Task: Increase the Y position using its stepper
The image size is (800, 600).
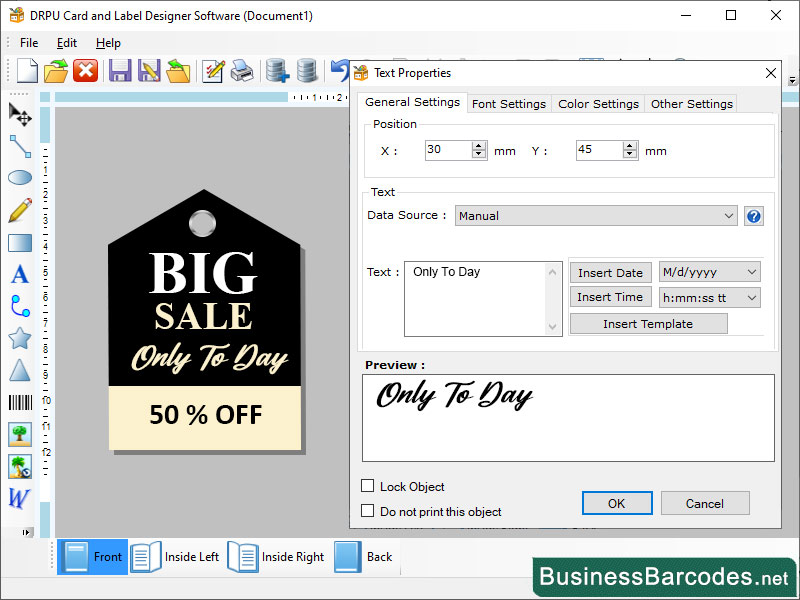Action: click(629, 145)
